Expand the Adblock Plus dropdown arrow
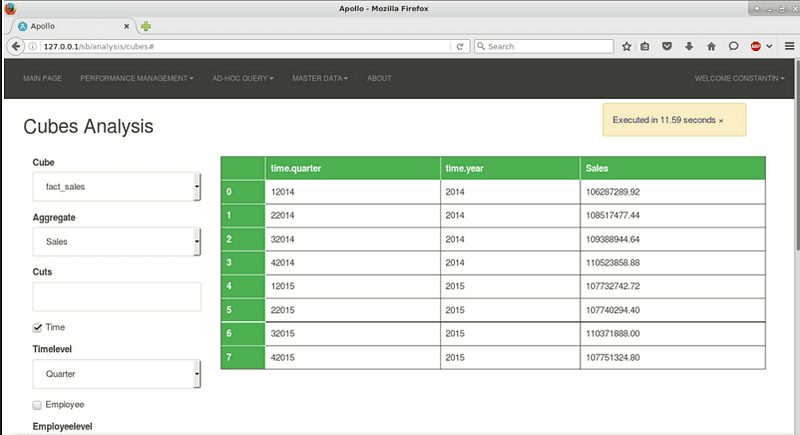 click(769, 46)
